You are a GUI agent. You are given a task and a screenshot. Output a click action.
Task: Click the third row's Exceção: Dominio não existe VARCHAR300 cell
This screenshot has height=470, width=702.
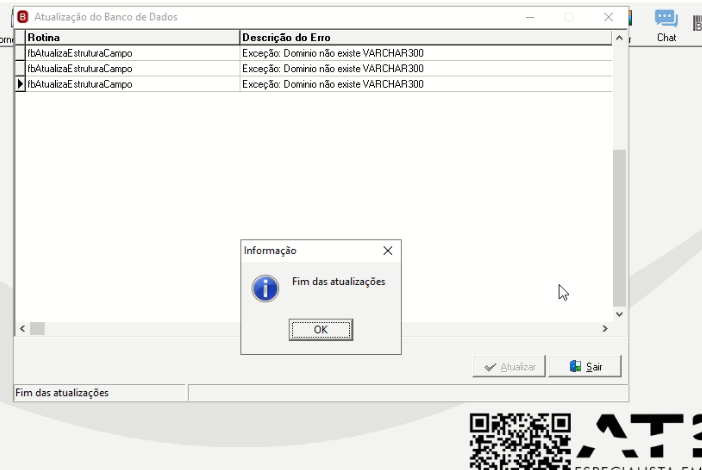pyautogui.click(x=426, y=84)
